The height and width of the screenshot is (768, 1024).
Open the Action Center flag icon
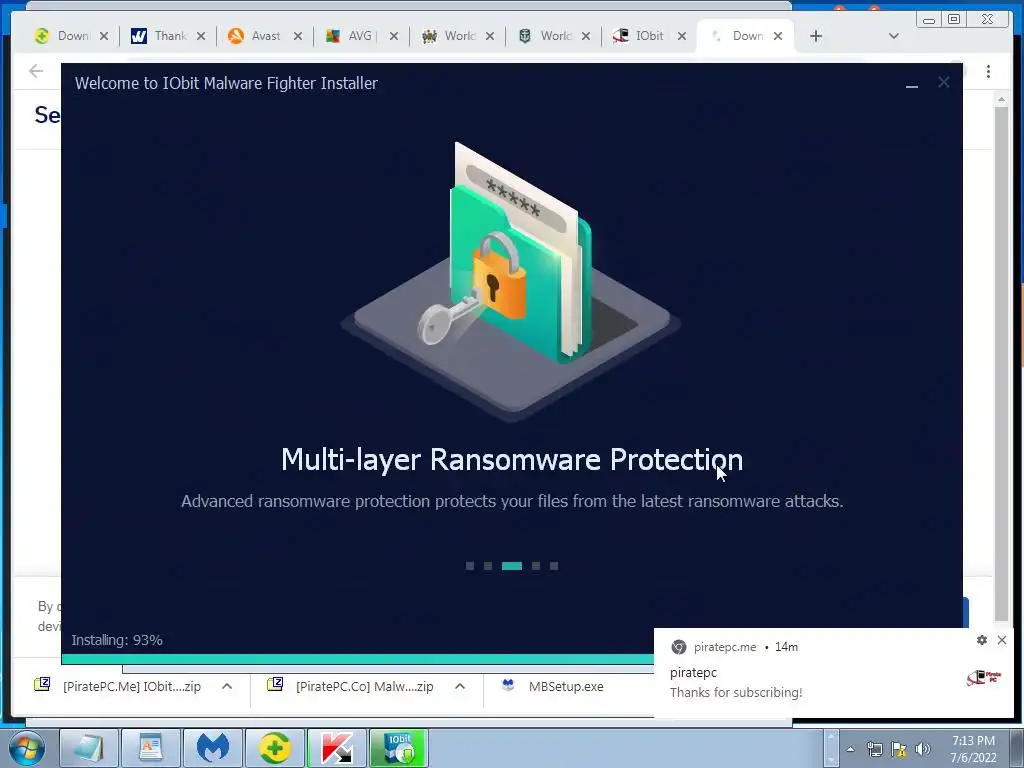pos(899,749)
